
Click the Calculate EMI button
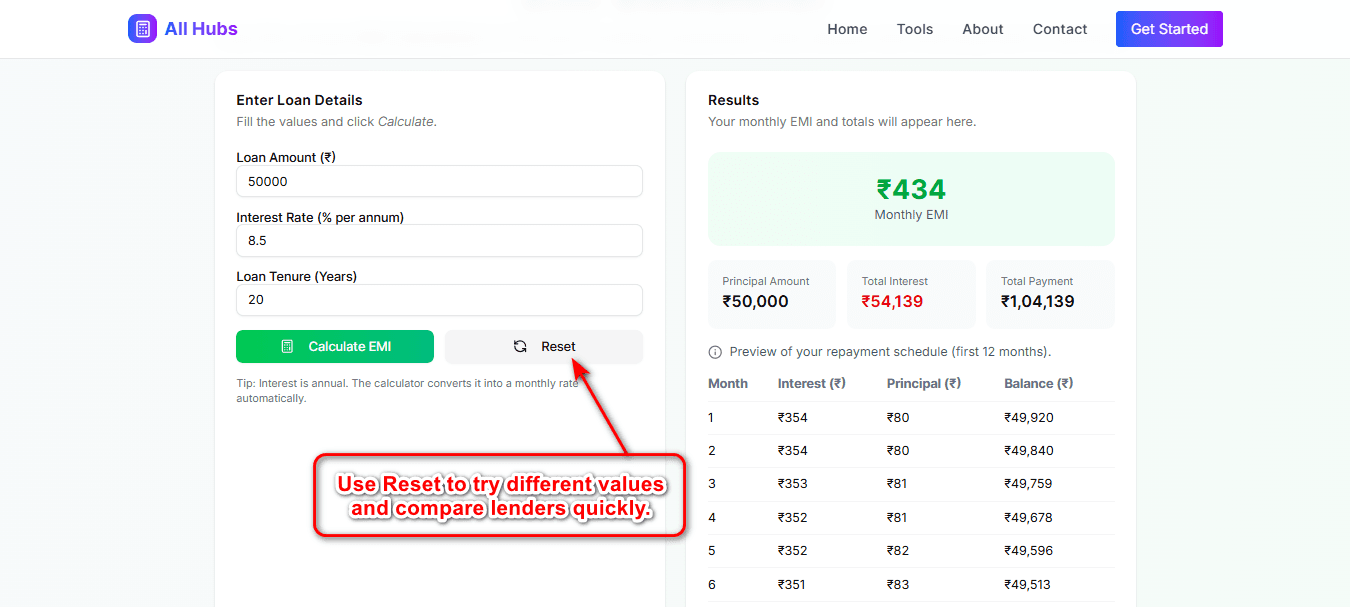335,347
